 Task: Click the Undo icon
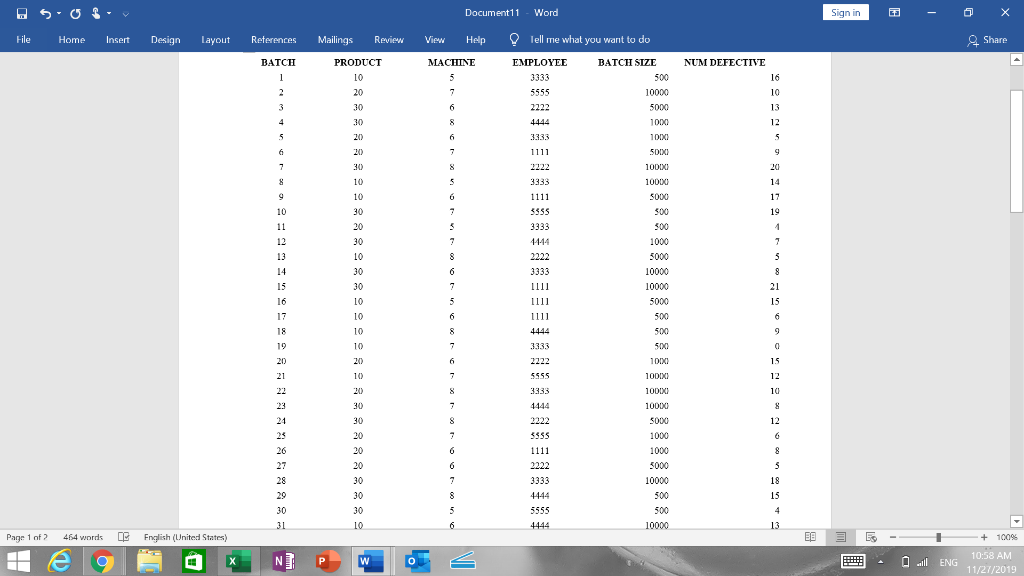[45, 13]
